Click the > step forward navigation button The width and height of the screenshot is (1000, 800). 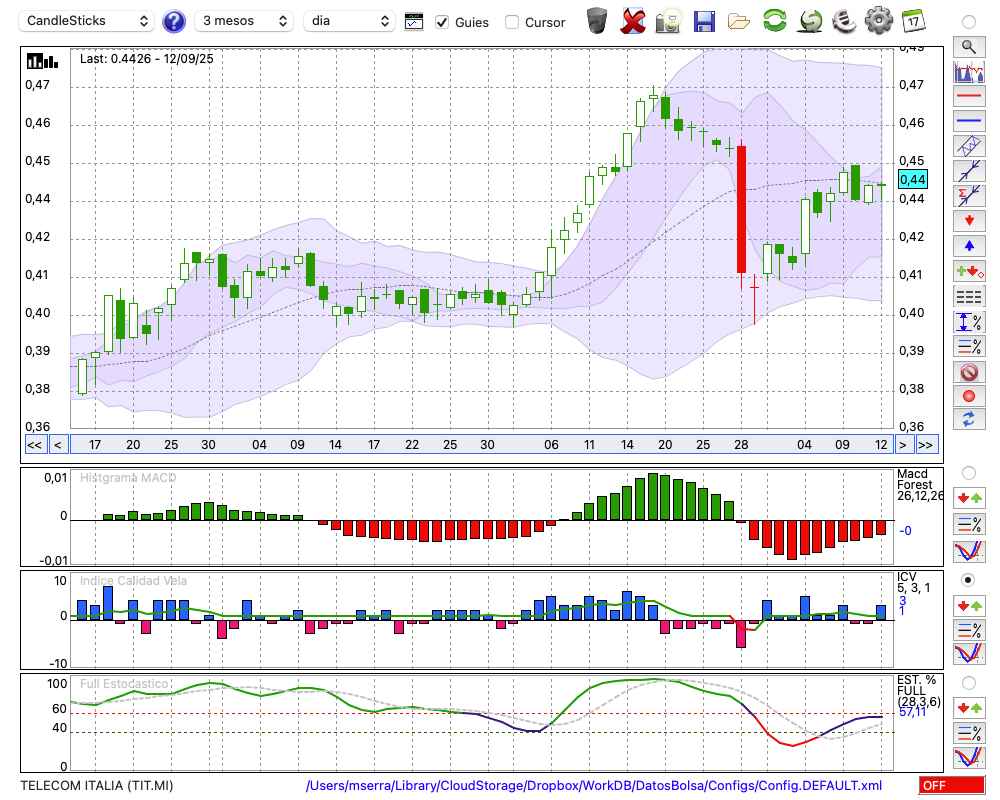902,445
